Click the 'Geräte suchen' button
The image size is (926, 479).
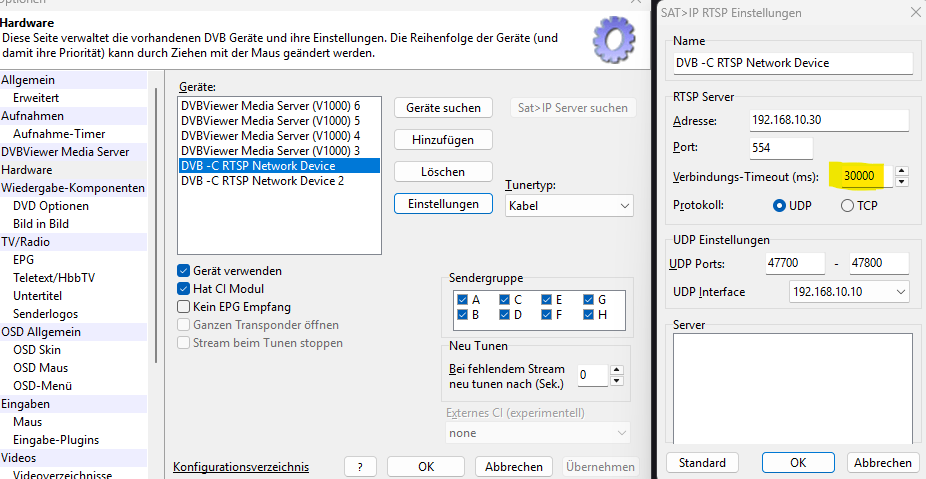(443, 107)
